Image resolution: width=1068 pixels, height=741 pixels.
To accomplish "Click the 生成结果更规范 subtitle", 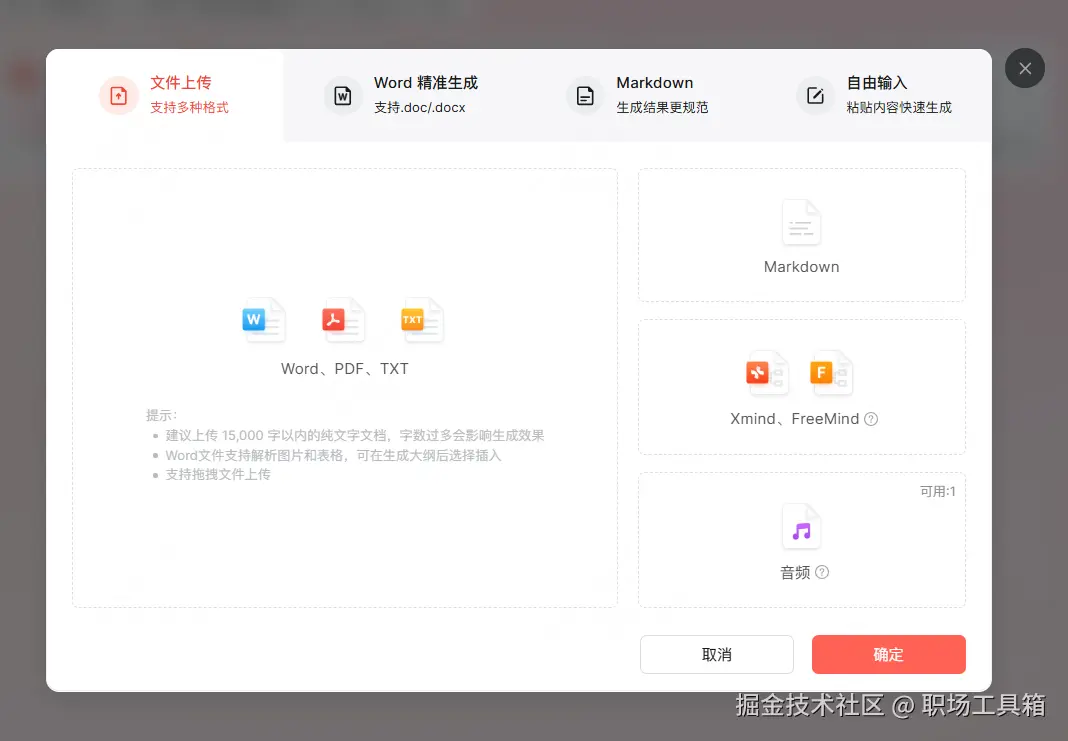I will pyautogui.click(x=662, y=108).
